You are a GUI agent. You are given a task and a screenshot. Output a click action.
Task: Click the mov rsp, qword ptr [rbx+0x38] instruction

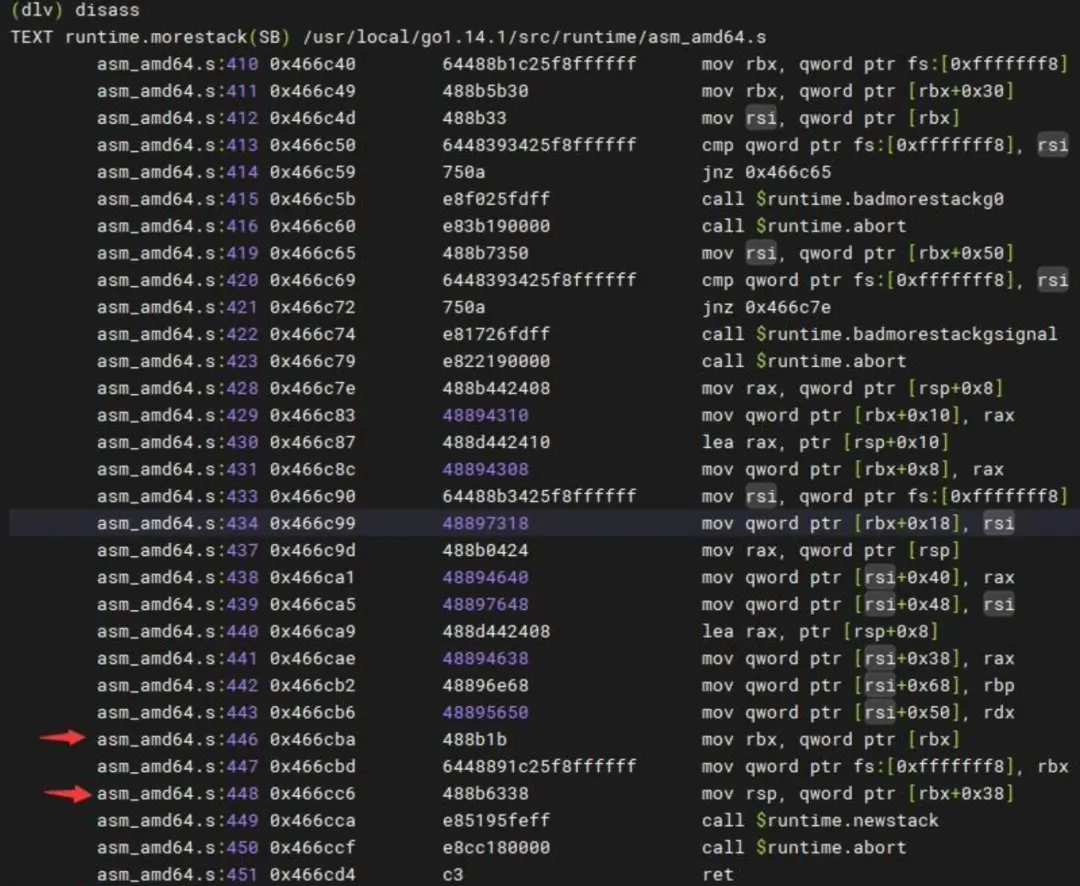click(x=857, y=794)
